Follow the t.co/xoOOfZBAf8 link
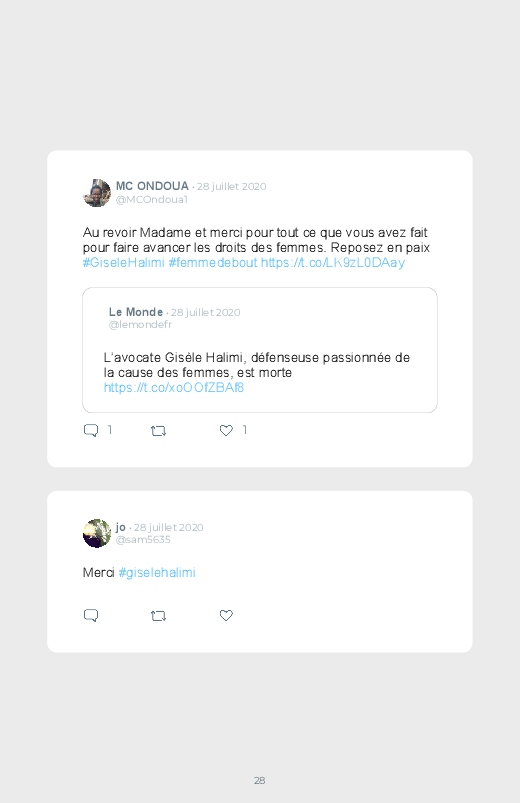The height and width of the screenshot is (803, 520). tap(174, 388)
